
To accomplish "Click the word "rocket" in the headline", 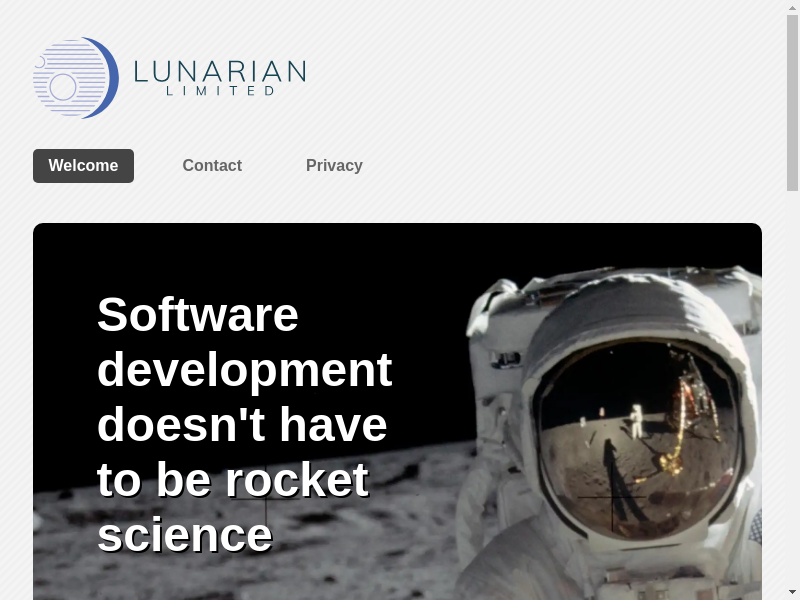I will click(x=297, y=480).
